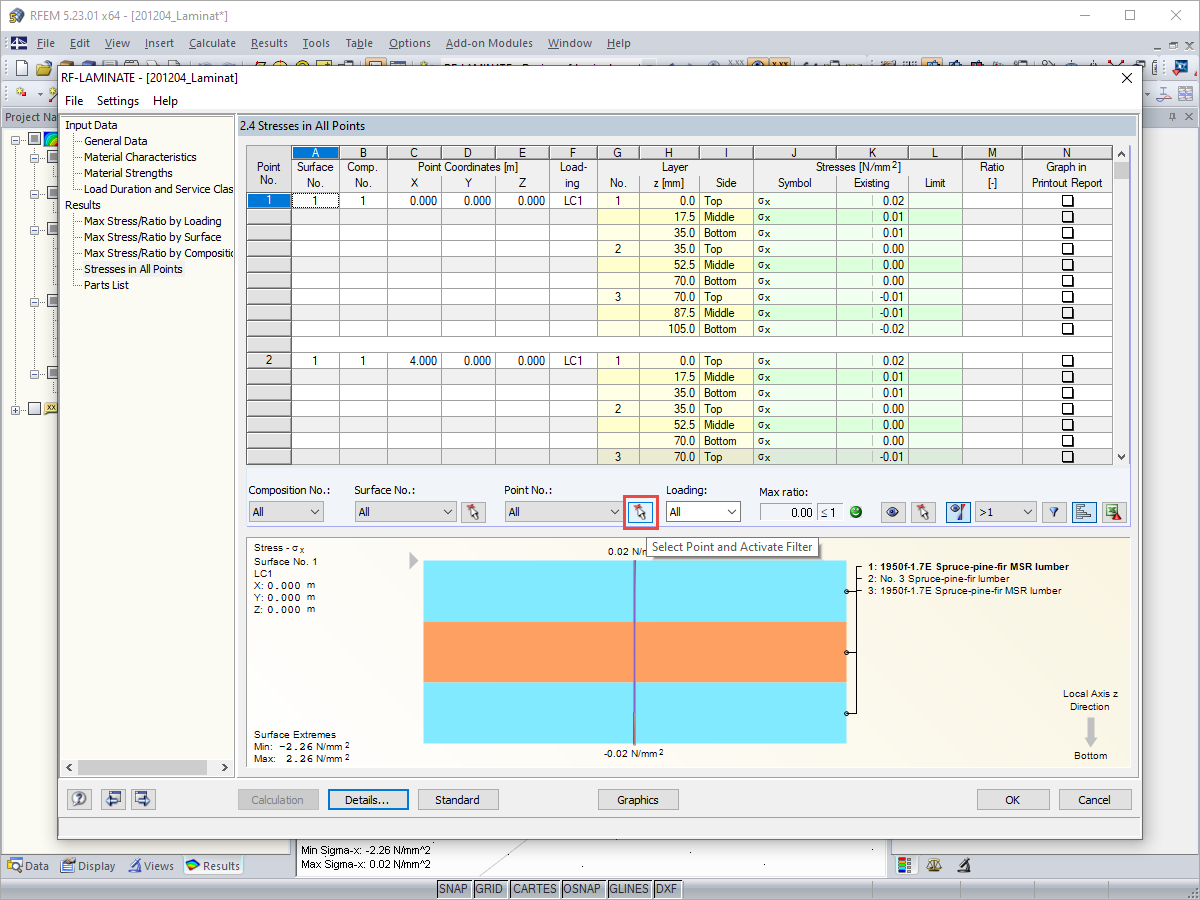1200x900 pixels.
Task: Open Surface No. dropdown
Action: [405, 512]
